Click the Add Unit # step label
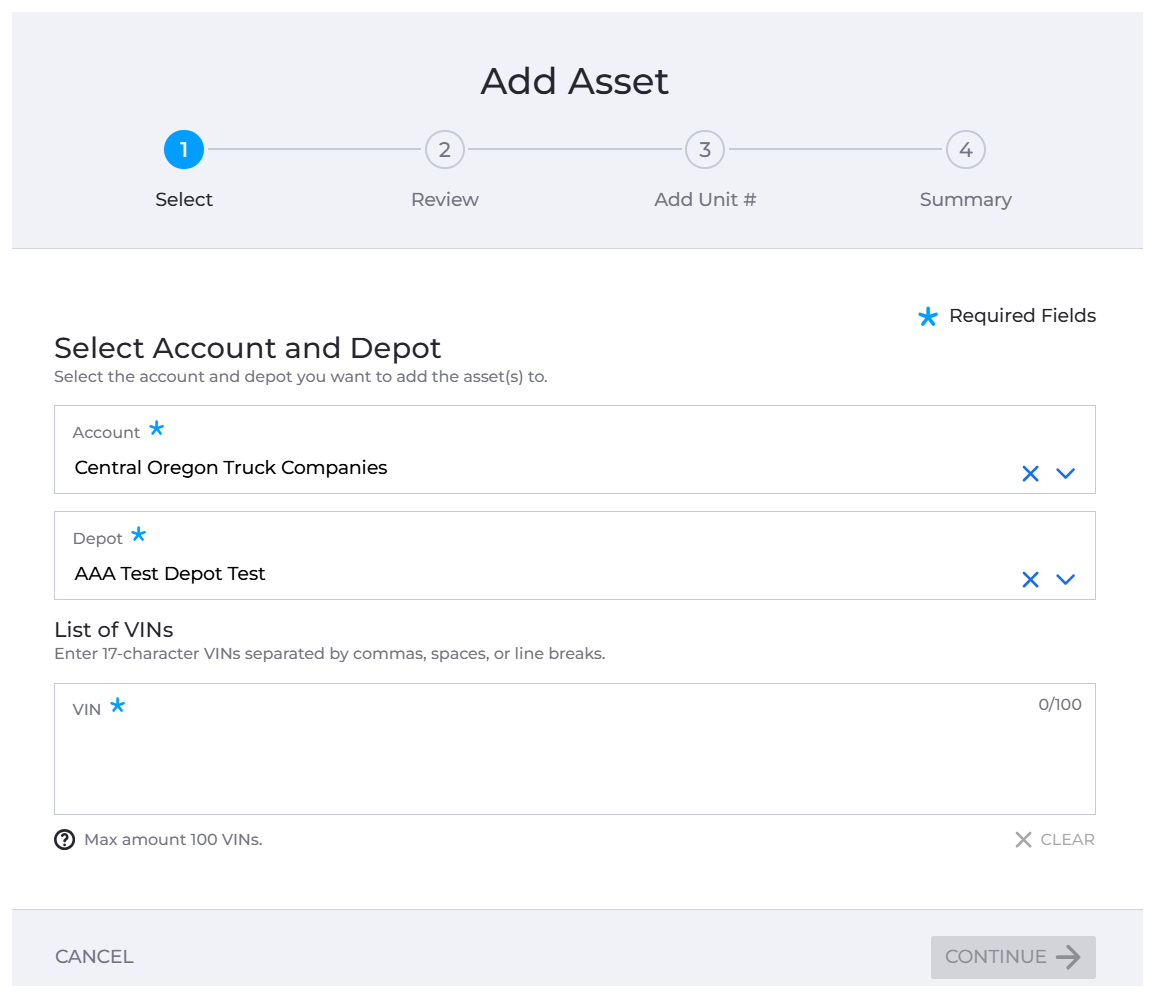 pos(705,200)
